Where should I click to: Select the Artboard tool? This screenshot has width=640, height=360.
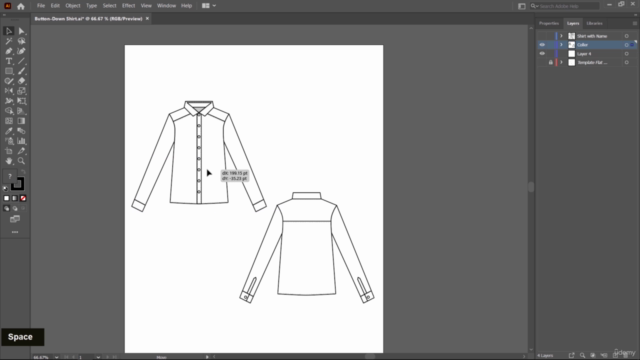point(9,151)
